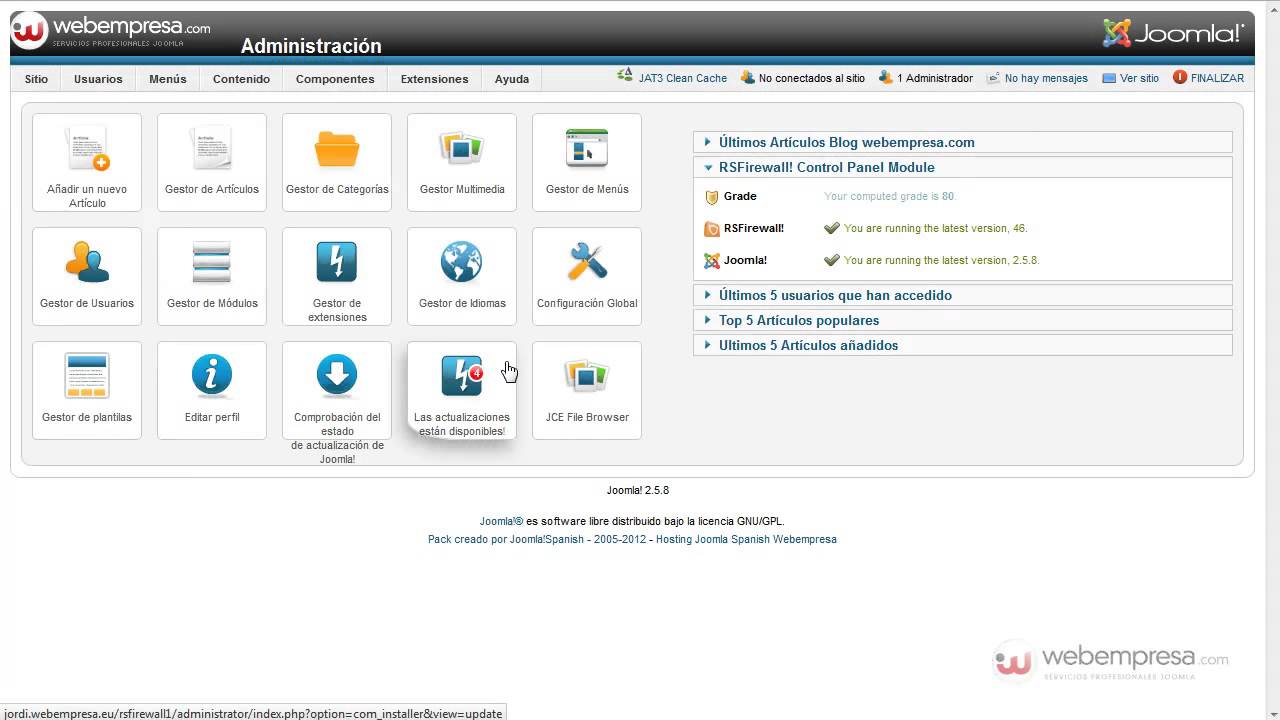Click the Administración heading text
Screen dimensions: 1280x720
pos(311,46)
